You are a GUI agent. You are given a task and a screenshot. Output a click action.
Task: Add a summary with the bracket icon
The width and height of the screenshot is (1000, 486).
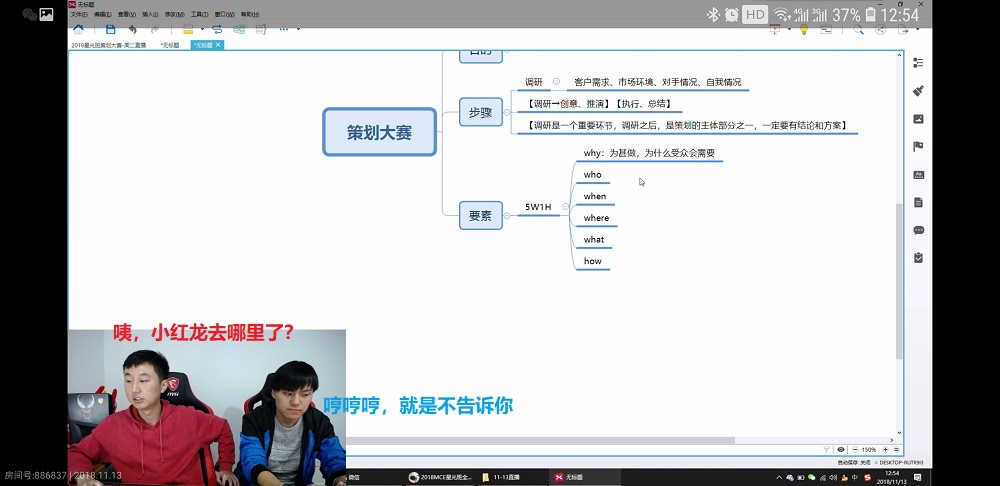tap(260, 29)
